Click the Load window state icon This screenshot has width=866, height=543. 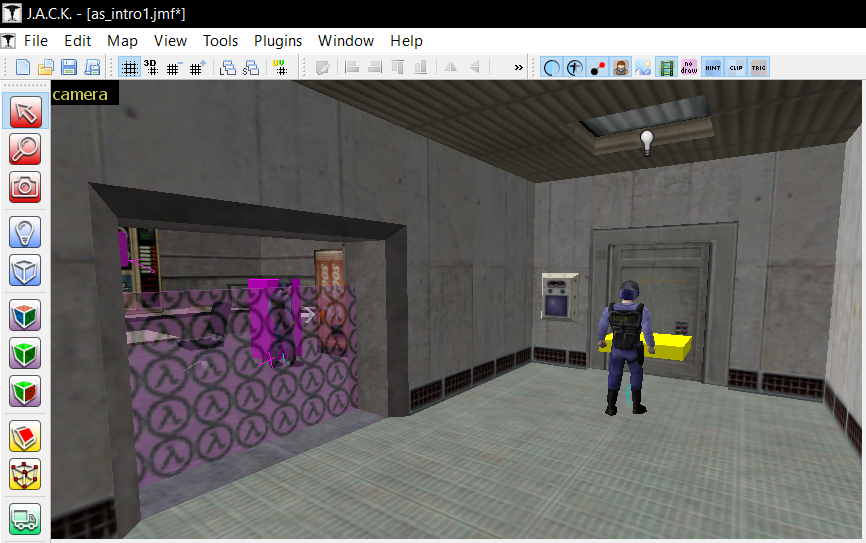(228, 68)
